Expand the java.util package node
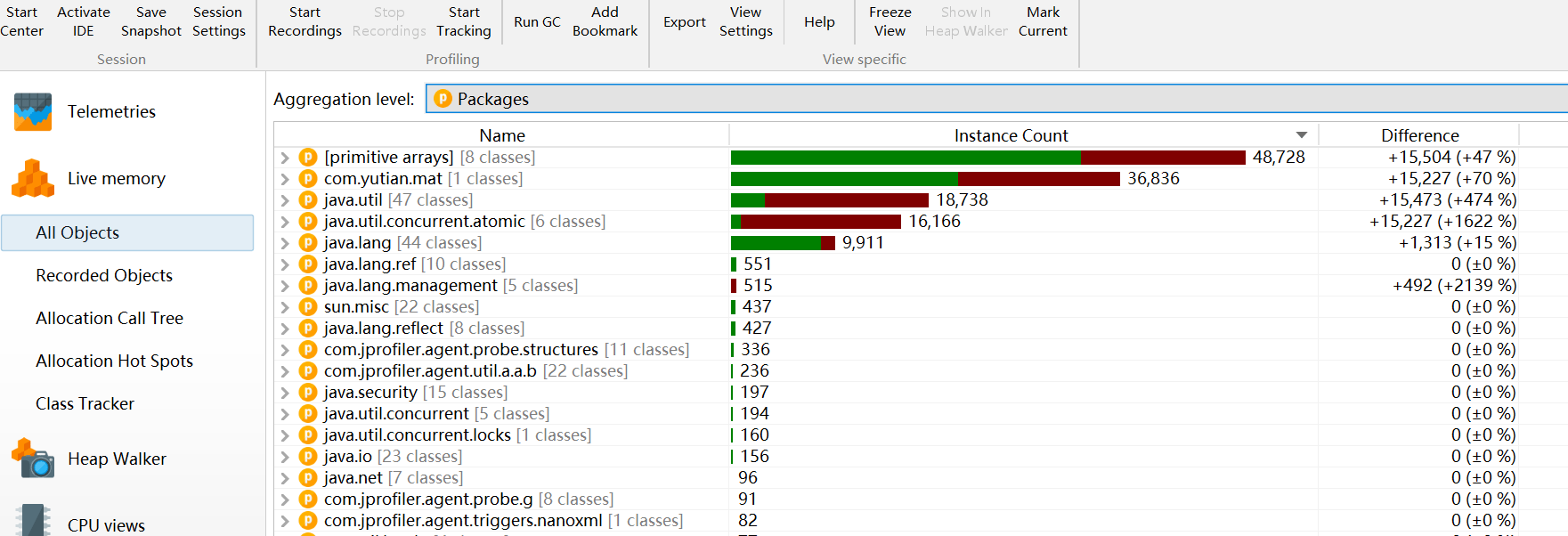Viewport: 1568px width, 536px height. tap(285, 200)
